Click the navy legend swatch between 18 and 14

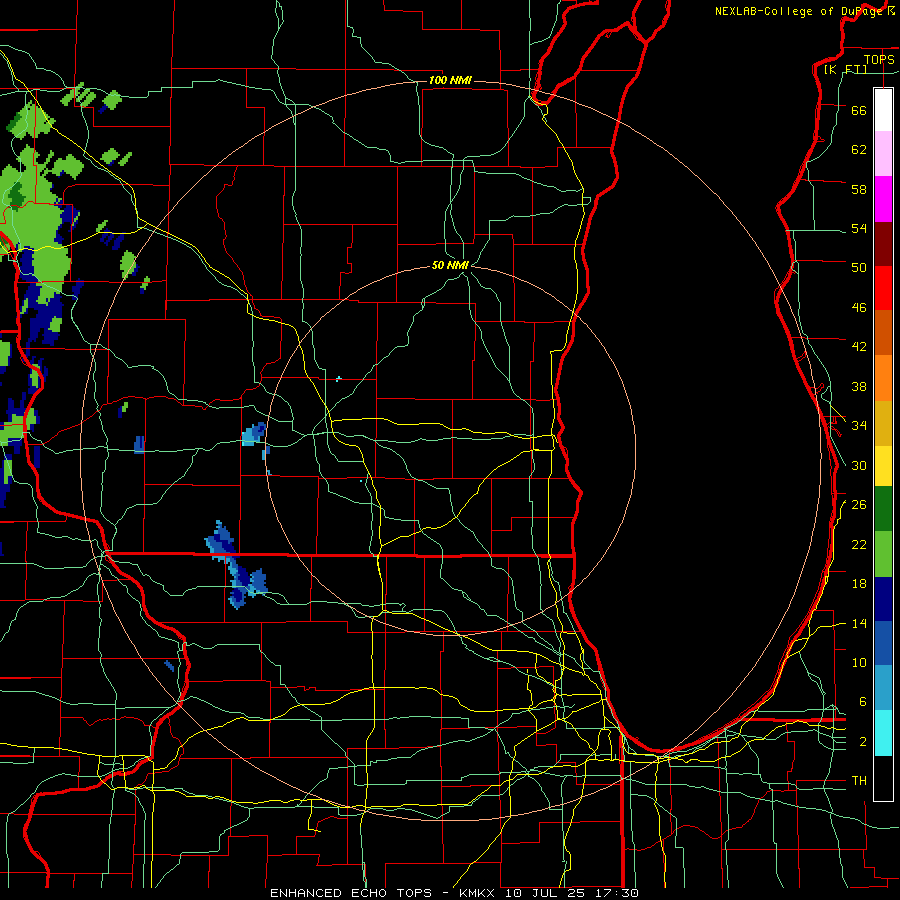point(883,599)
